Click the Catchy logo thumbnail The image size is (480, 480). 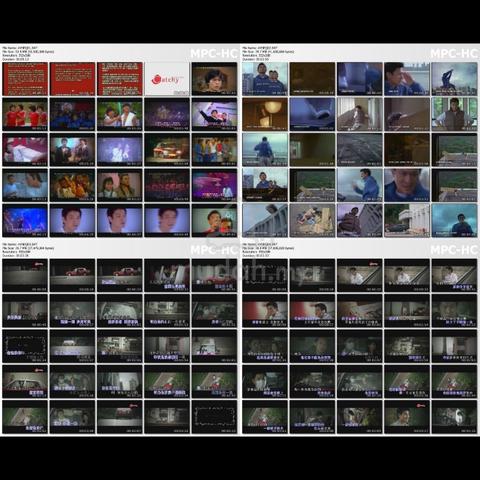167,79
